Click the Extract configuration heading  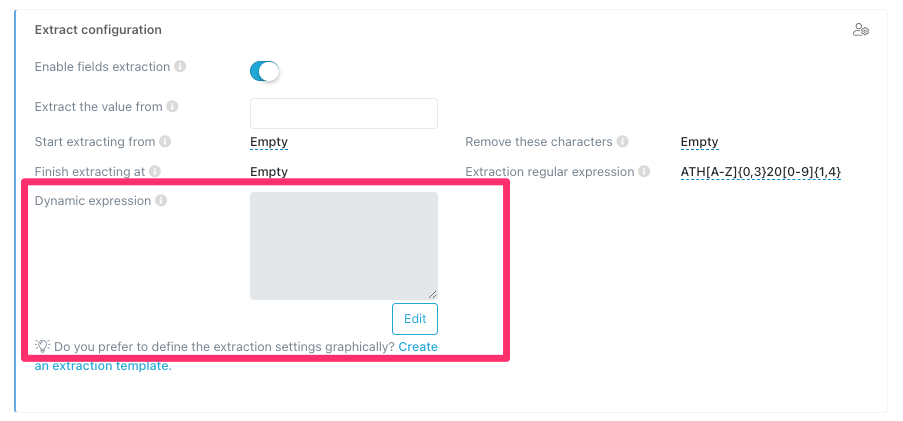[98, 30]
